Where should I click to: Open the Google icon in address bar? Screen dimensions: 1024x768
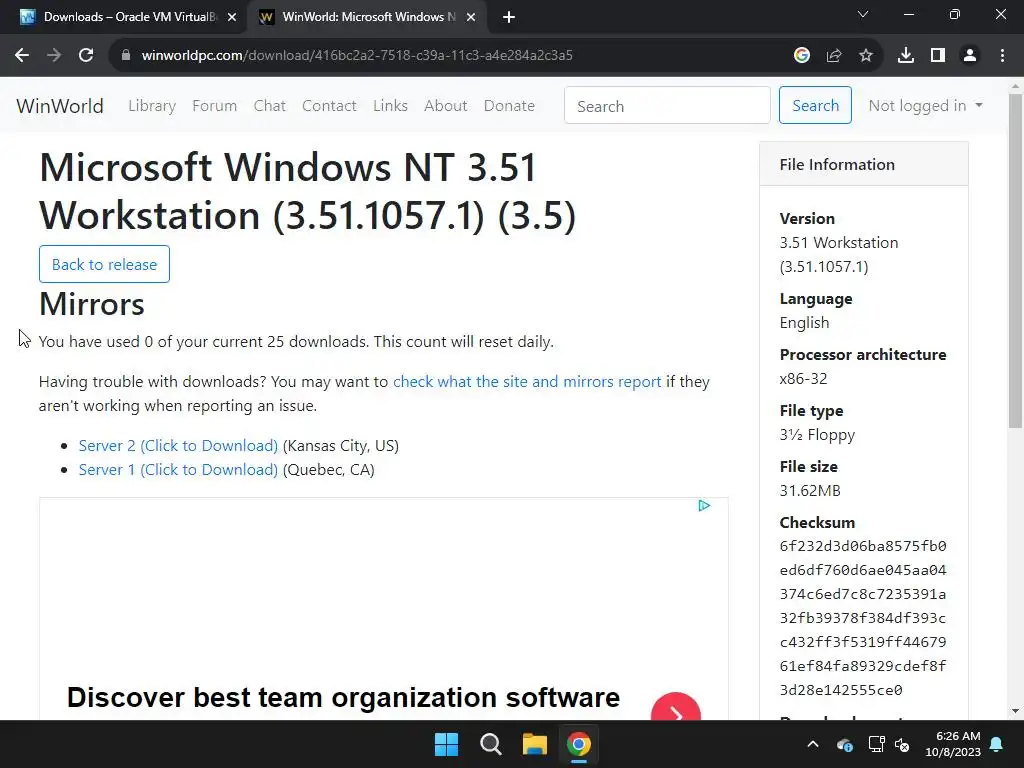802,56
